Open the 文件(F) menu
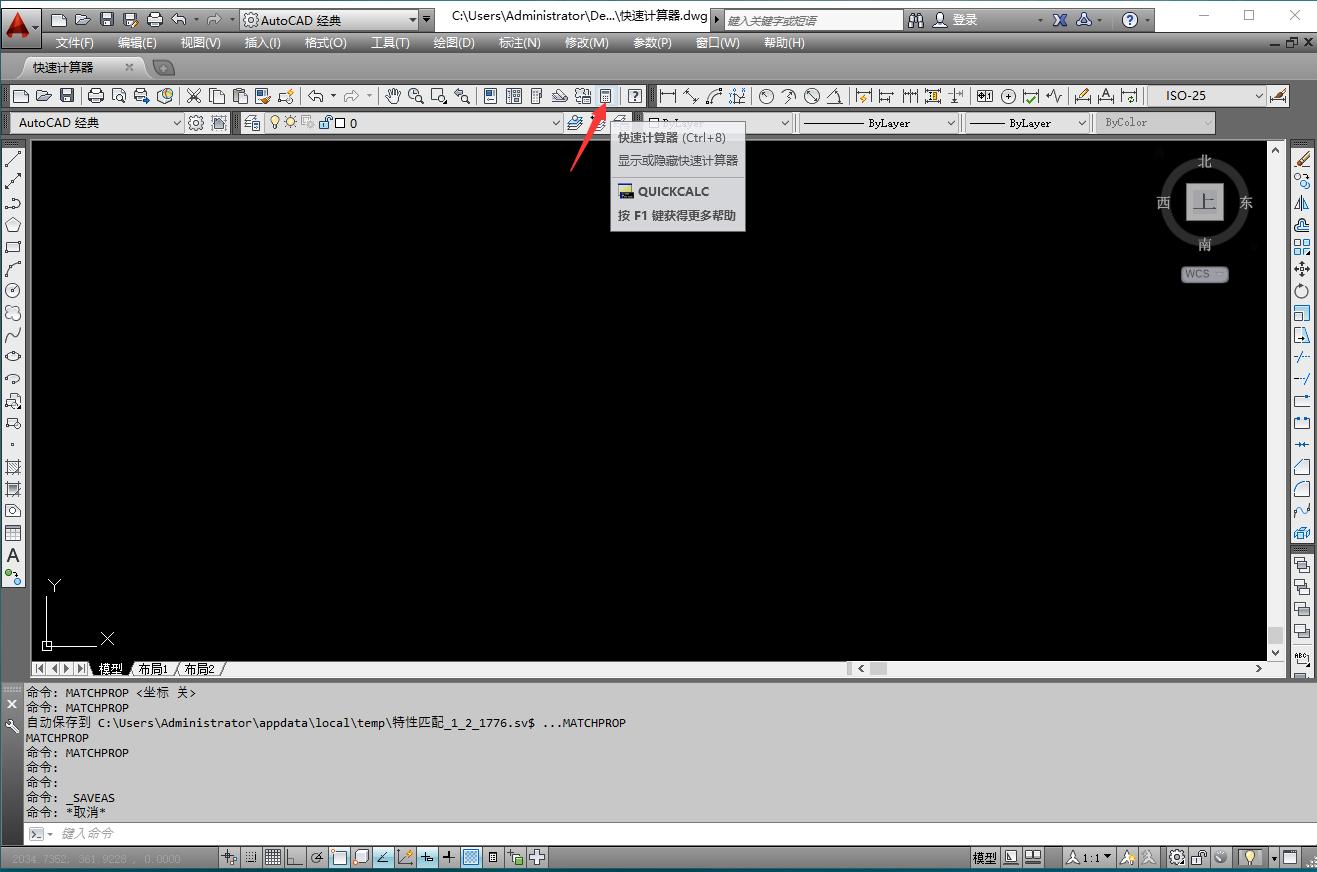1317x872 pixels. [74, 42]
